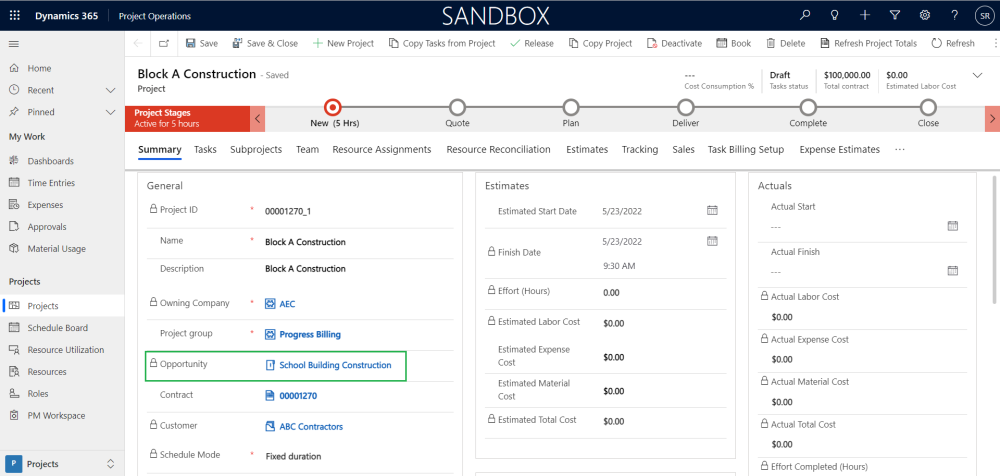The height and width of the screenshot is (476, 1000).
Task: Open contract 00001270 link
Action: 298,396
